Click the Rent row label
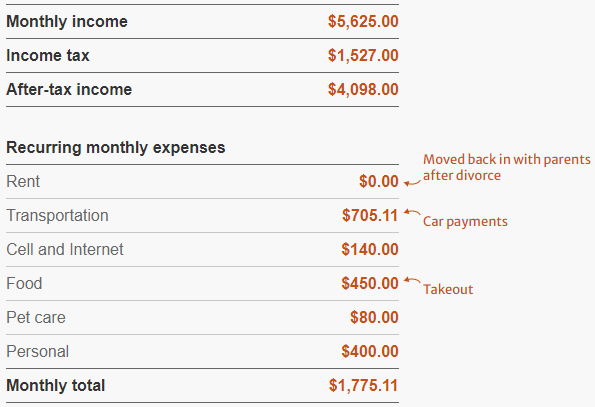Screen dimensions: 595x407 23,181
